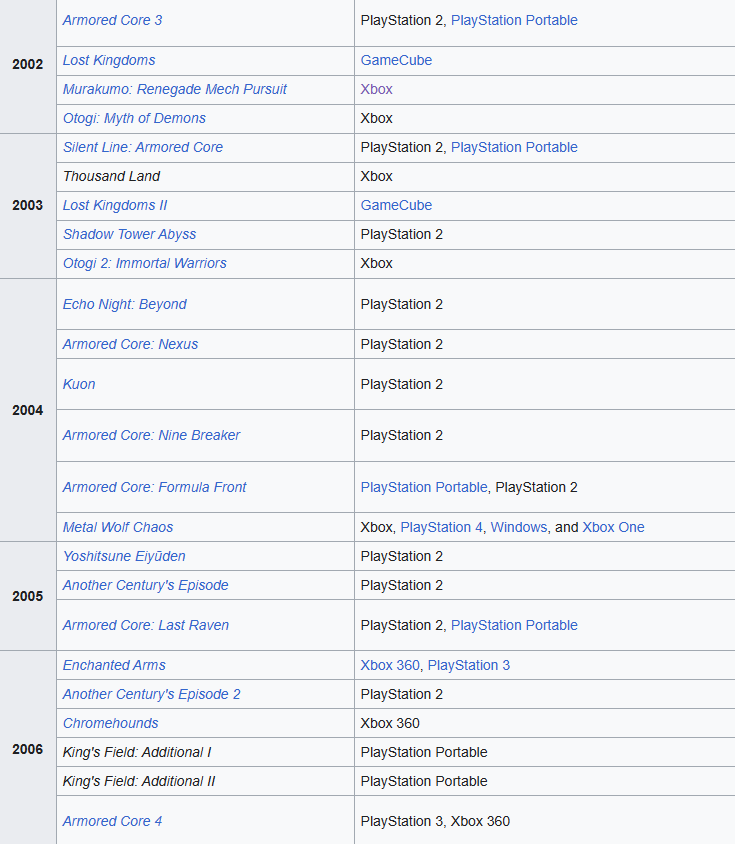Open Shadow Tower Abyss link
735x844 pixels.
[129, 235]
